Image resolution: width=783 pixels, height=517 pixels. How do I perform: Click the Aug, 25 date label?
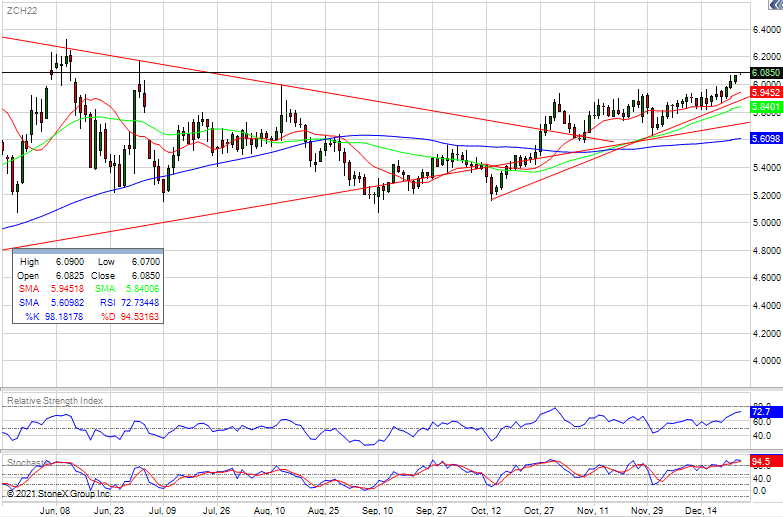tap(323, 511)
